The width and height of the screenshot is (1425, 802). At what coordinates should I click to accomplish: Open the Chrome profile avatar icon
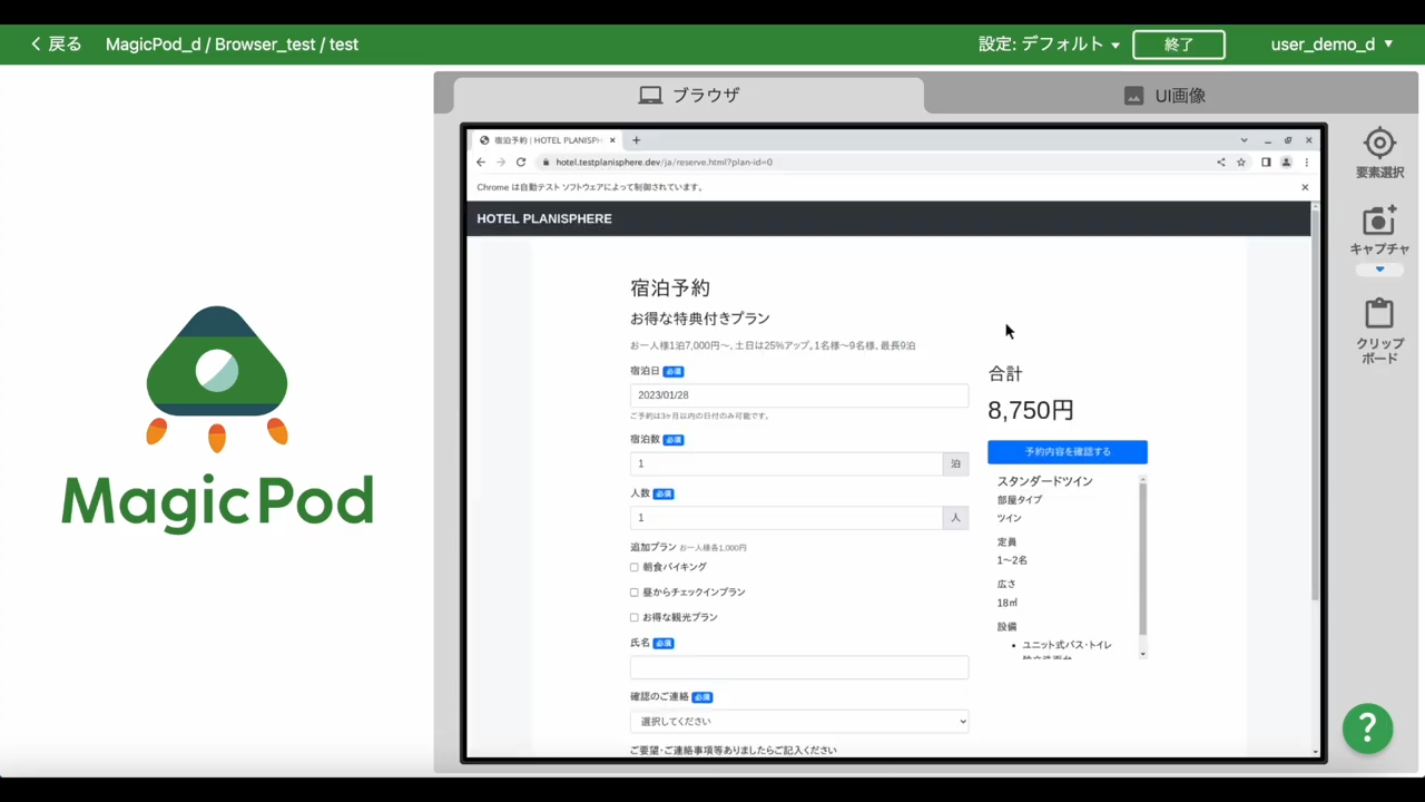click(1286, 162)
